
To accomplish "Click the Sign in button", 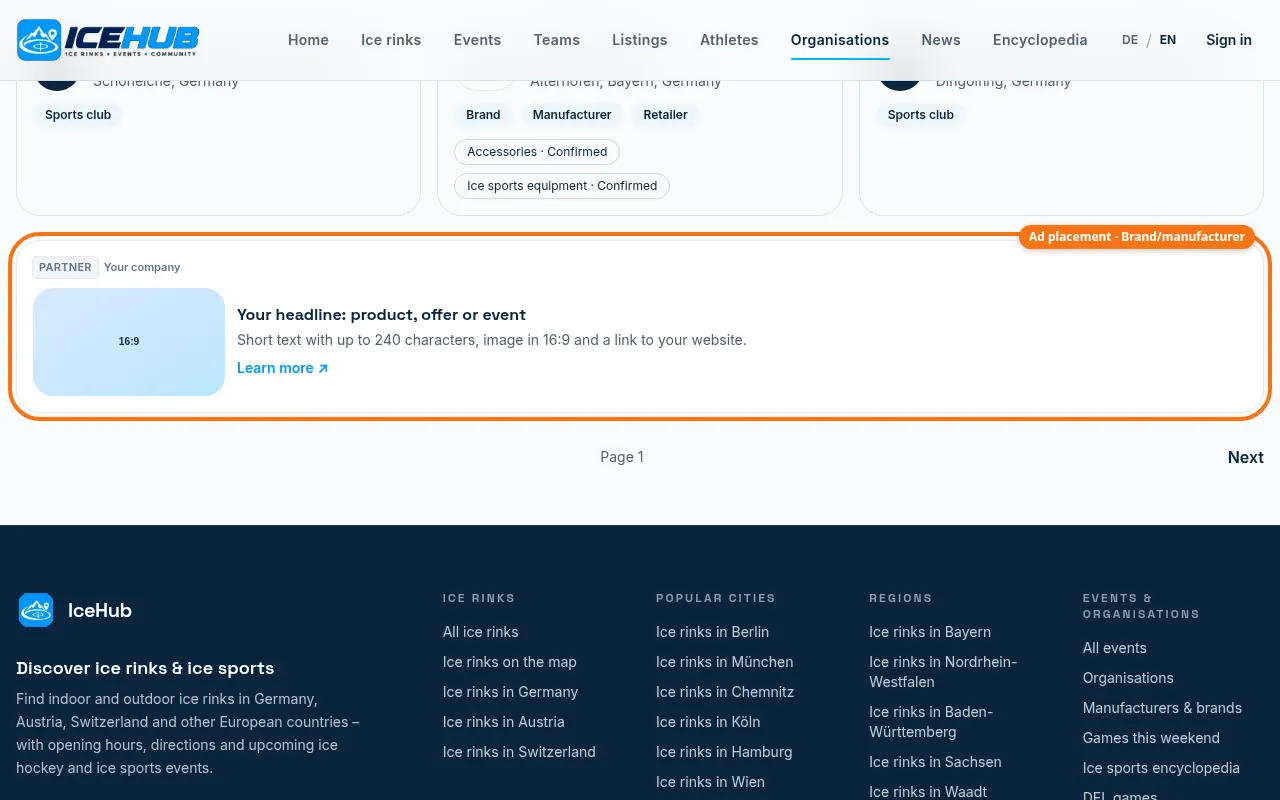I will (1229, 40).
